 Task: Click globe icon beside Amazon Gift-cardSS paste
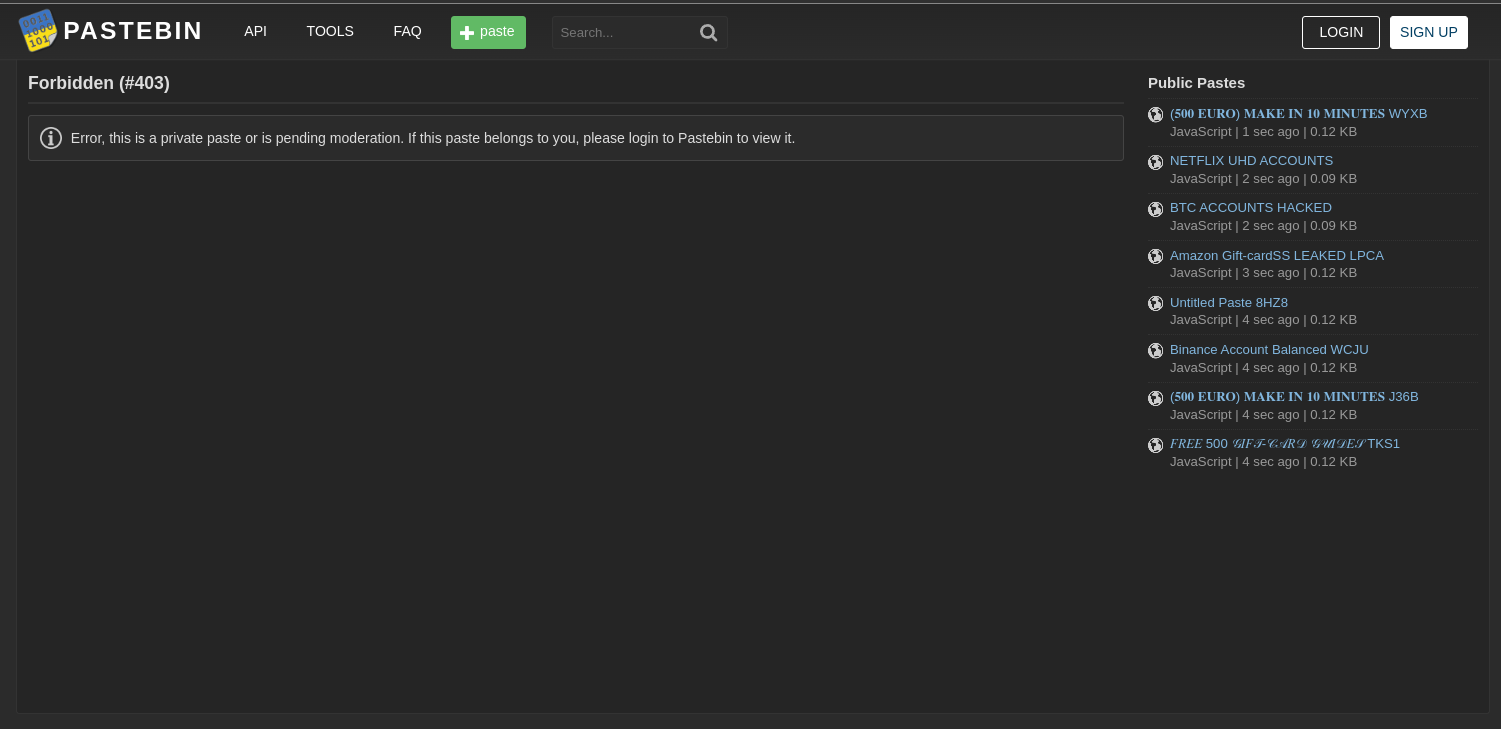[x=1156, y=257]
